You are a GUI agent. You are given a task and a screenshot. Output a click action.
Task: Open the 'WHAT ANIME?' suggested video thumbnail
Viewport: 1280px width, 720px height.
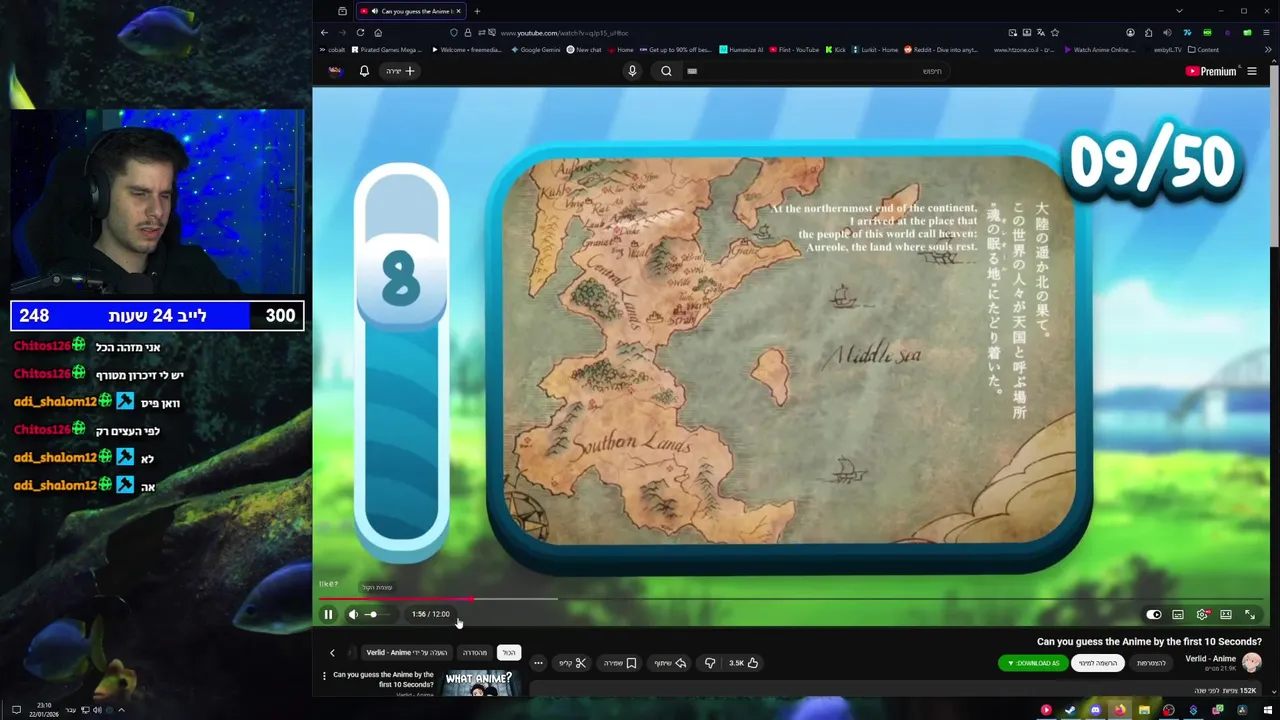coord(479,683)
